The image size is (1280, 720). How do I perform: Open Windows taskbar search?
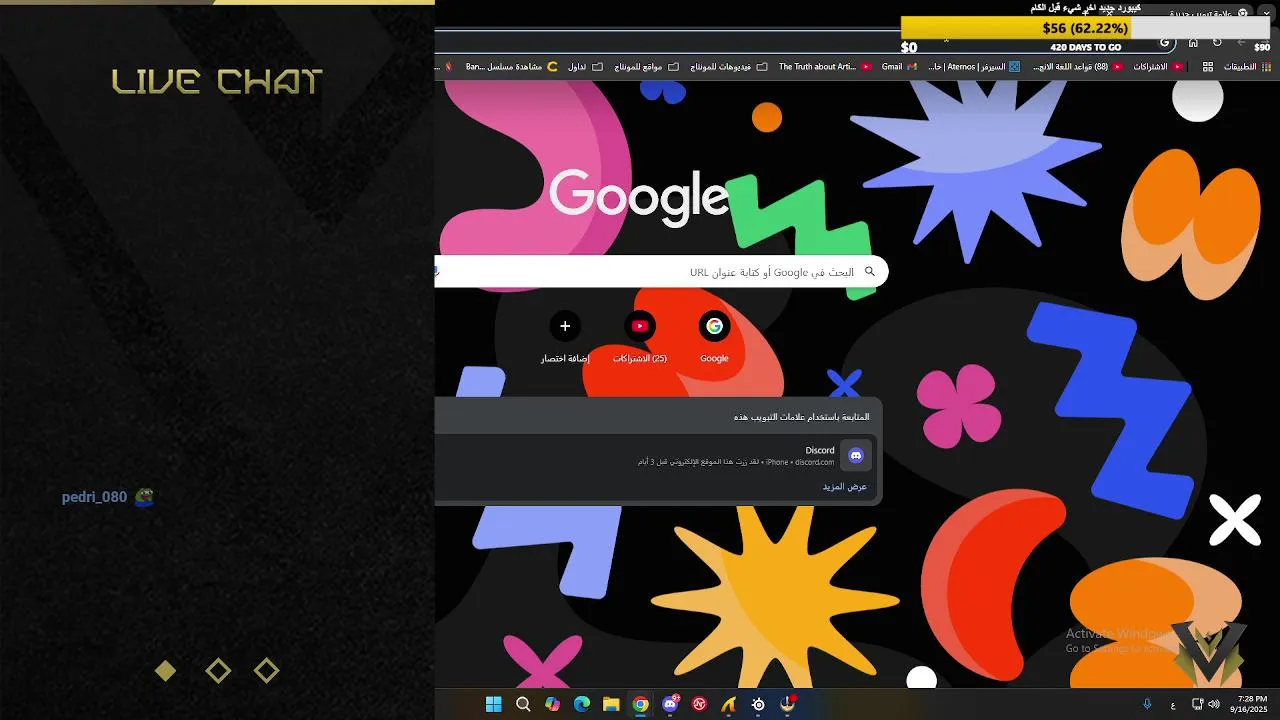coord(523,704)
